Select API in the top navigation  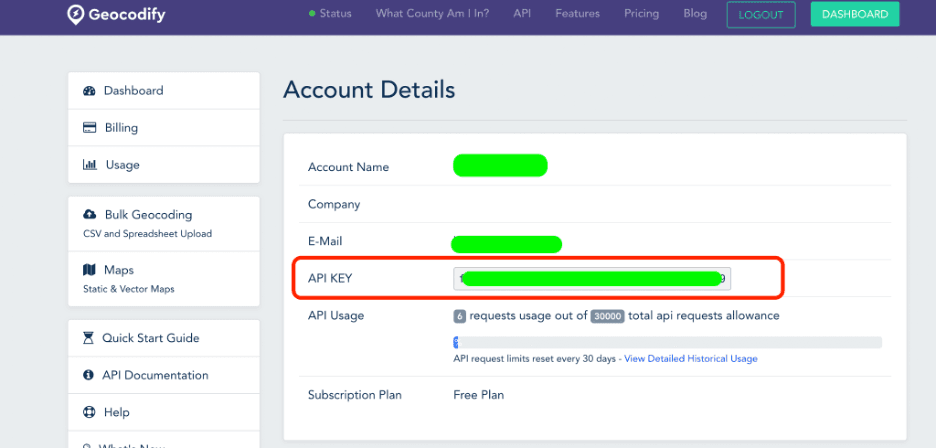coord(522,14)
